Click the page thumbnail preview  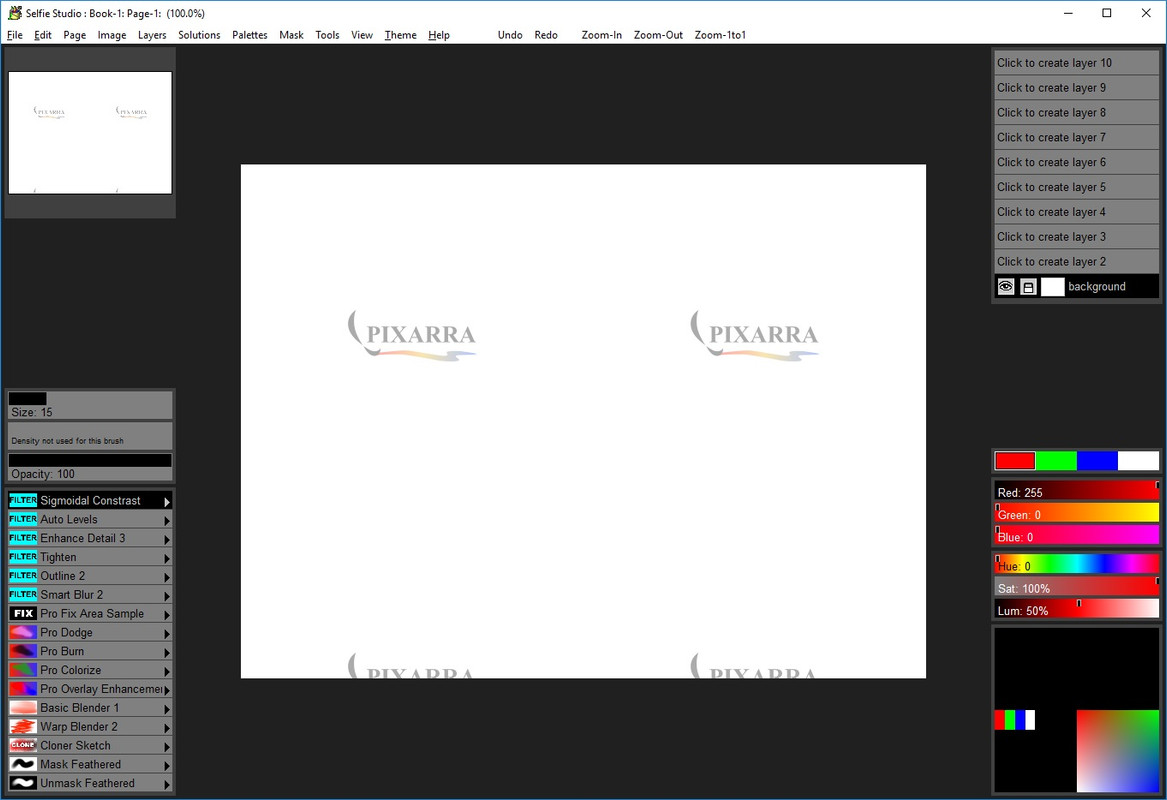click(x=90, y=132)
